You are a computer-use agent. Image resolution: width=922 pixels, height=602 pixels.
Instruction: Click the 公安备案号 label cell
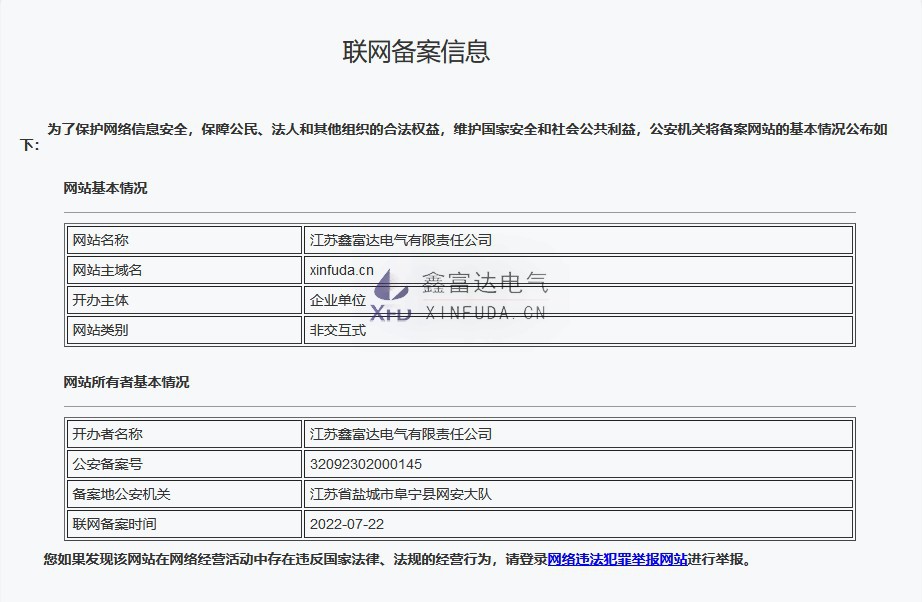(185, 464)
